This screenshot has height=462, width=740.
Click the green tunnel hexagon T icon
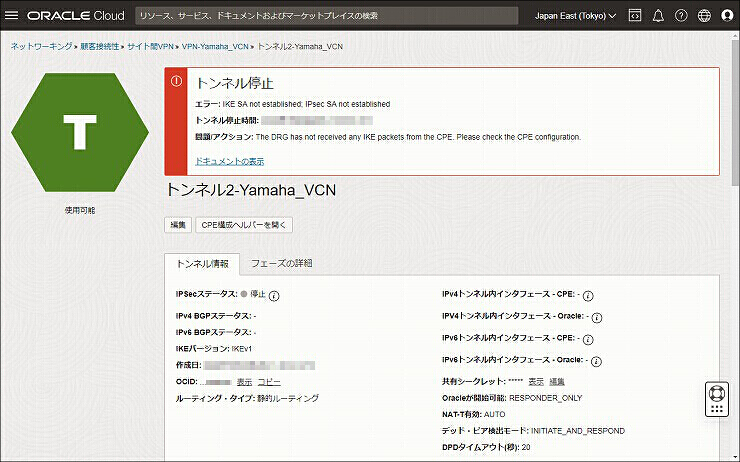click(80, 132)
